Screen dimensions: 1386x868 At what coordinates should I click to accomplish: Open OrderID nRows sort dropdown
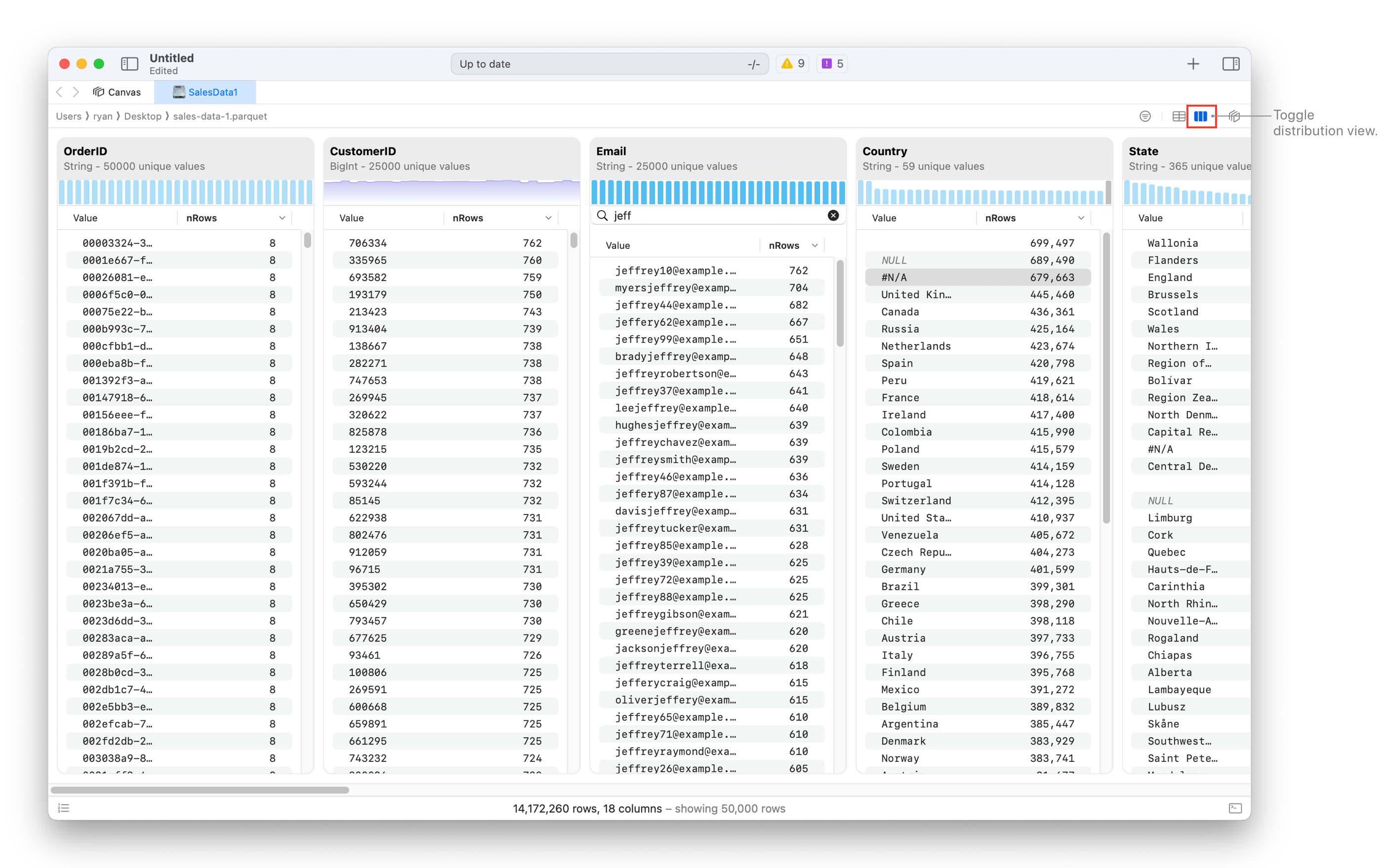pyautogui.click(x=282, y=218)
